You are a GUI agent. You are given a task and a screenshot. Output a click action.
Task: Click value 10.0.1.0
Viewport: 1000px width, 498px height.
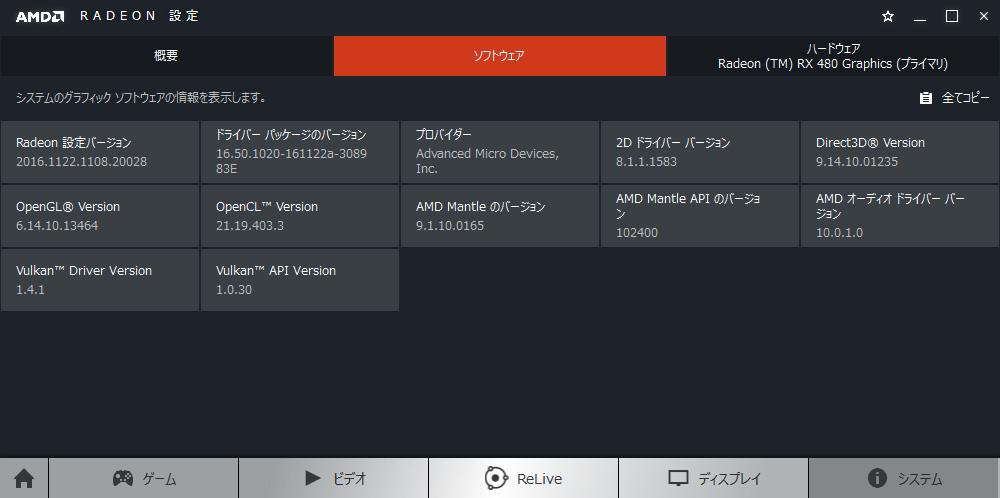coord(839,233)
